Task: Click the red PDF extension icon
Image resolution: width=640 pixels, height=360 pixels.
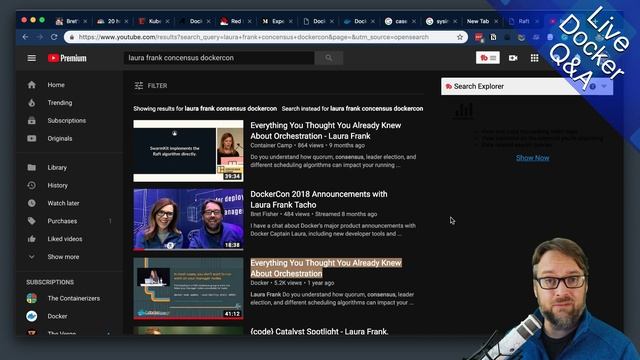Action: tap(479, 37)
